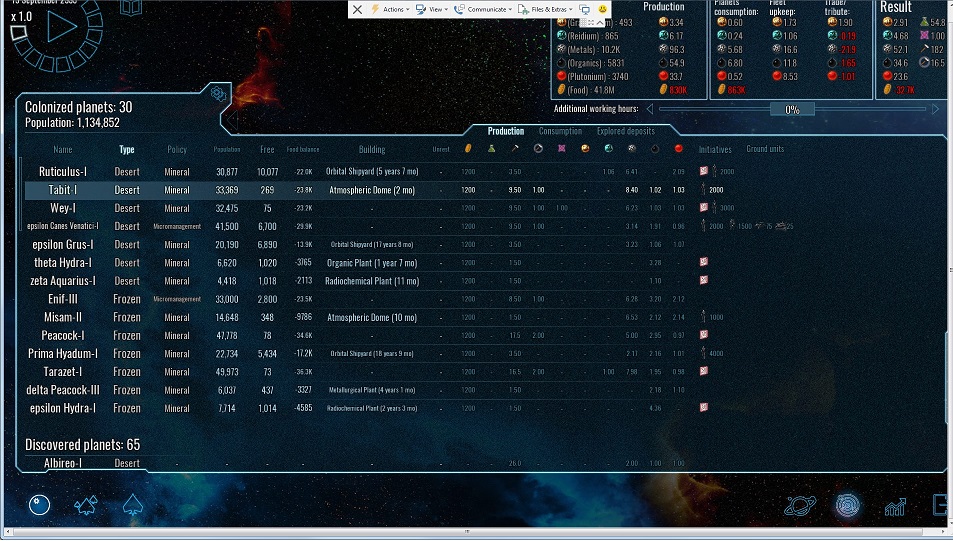Click Micromanagement policy for Enif-III
The image size is (953, 541).
[177, 299]
